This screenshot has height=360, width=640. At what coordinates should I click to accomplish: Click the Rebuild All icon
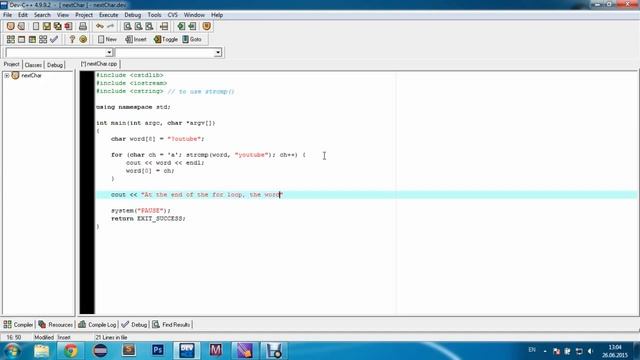(x=43, y=39)
